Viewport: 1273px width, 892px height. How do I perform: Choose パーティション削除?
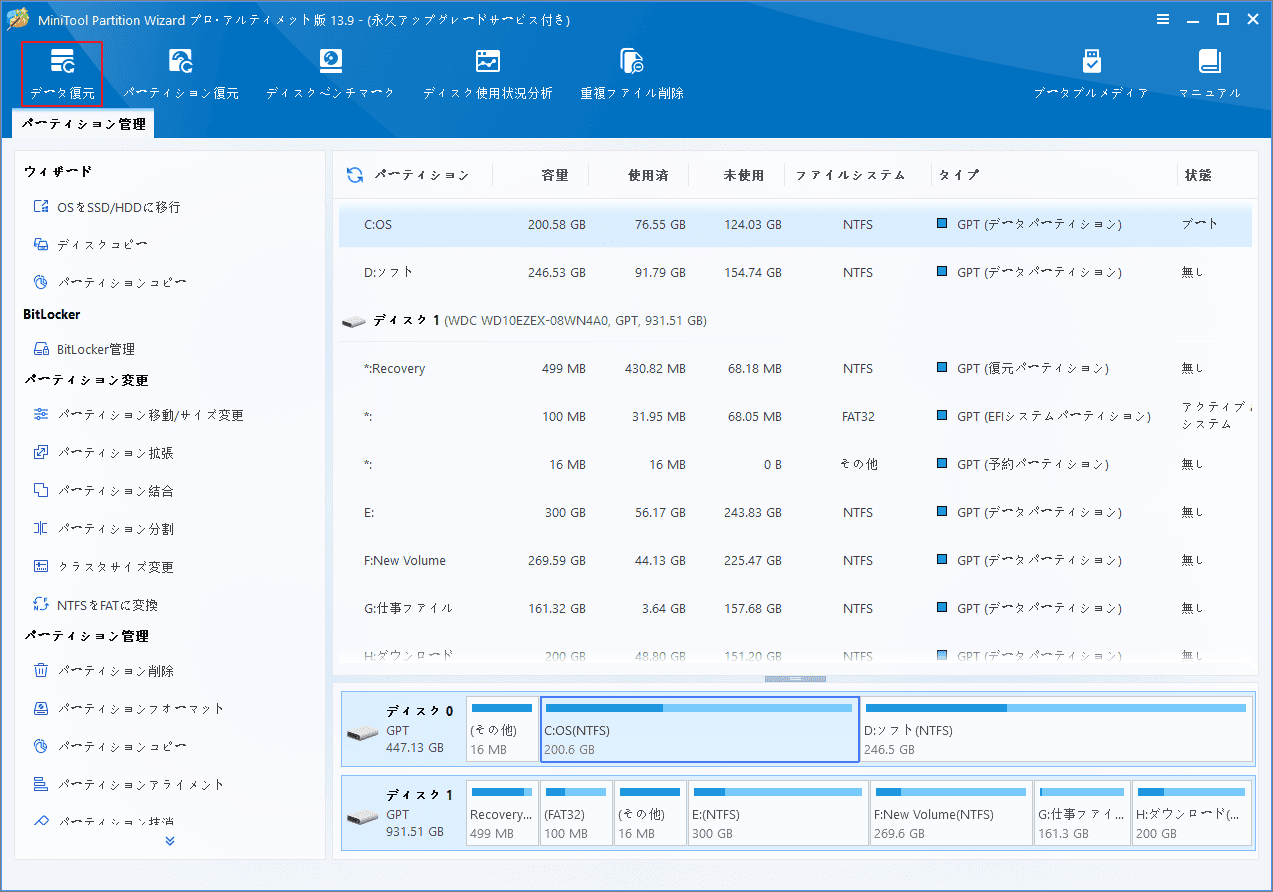pyautogui.click(x=103, y=671)
